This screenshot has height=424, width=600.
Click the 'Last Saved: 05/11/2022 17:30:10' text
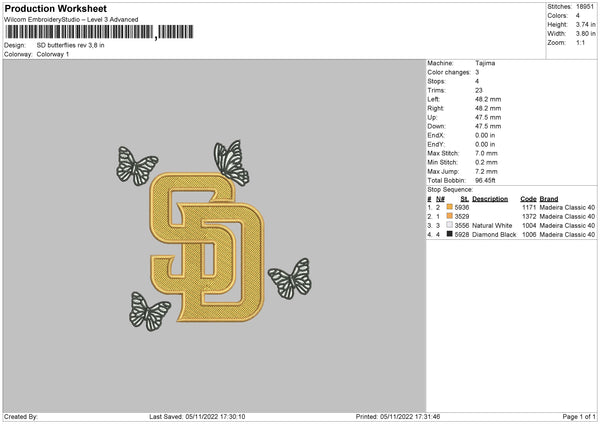click(197, 417)
